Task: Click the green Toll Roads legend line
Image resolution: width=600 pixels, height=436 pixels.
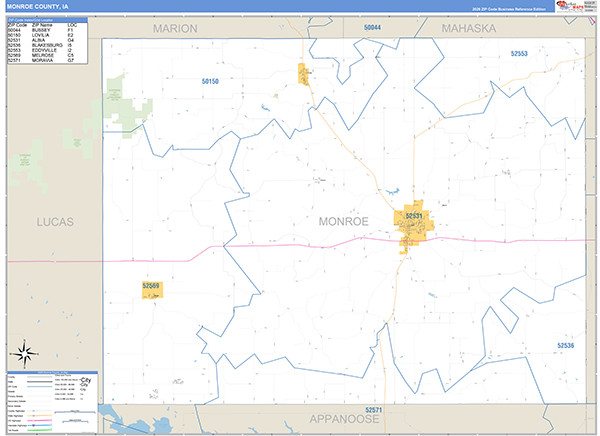Action: (x=39, y=430)
